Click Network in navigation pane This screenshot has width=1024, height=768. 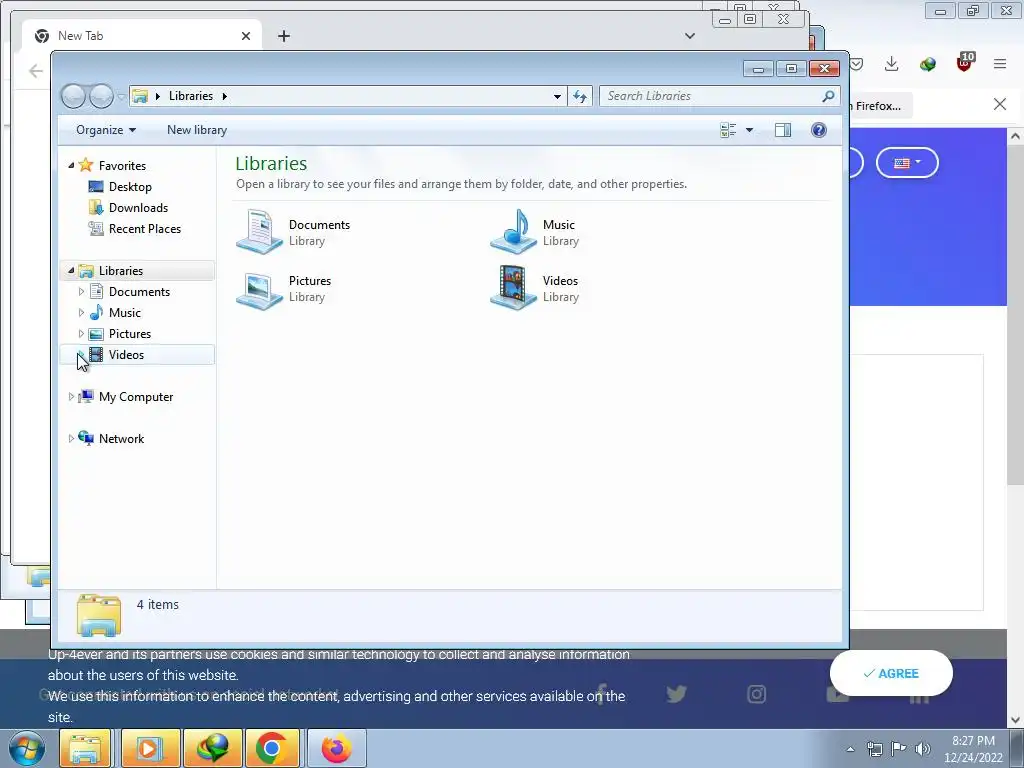(121, 438)
